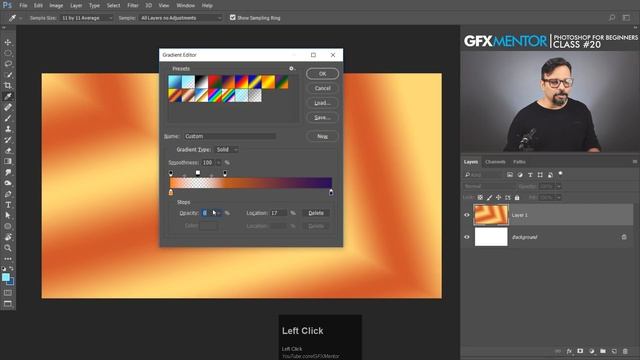Click lock transparent pixels icon
This screenshot has height=360, width=640.
click(480, 198)
